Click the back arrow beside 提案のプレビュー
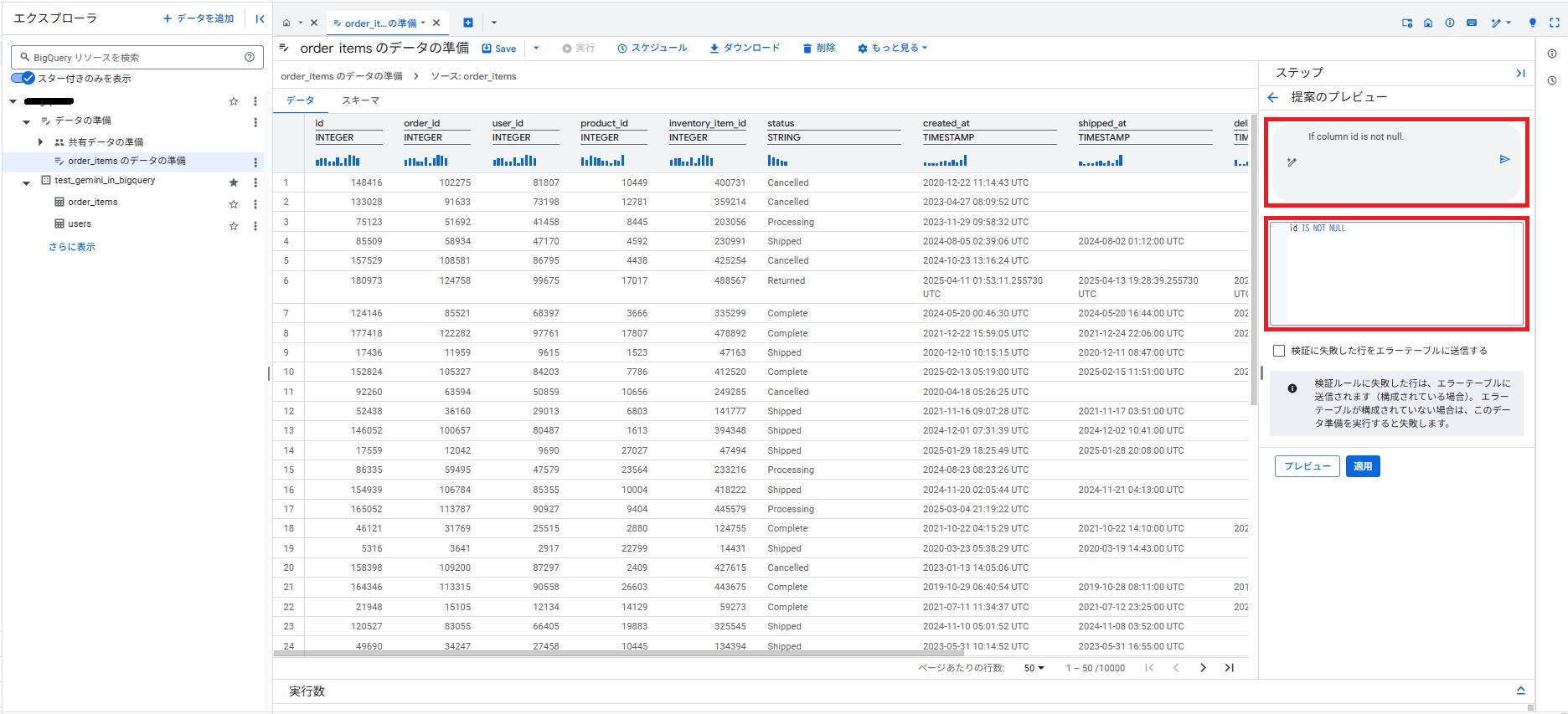Viewport: 1568px width, 714px height. coord(1273,97)
